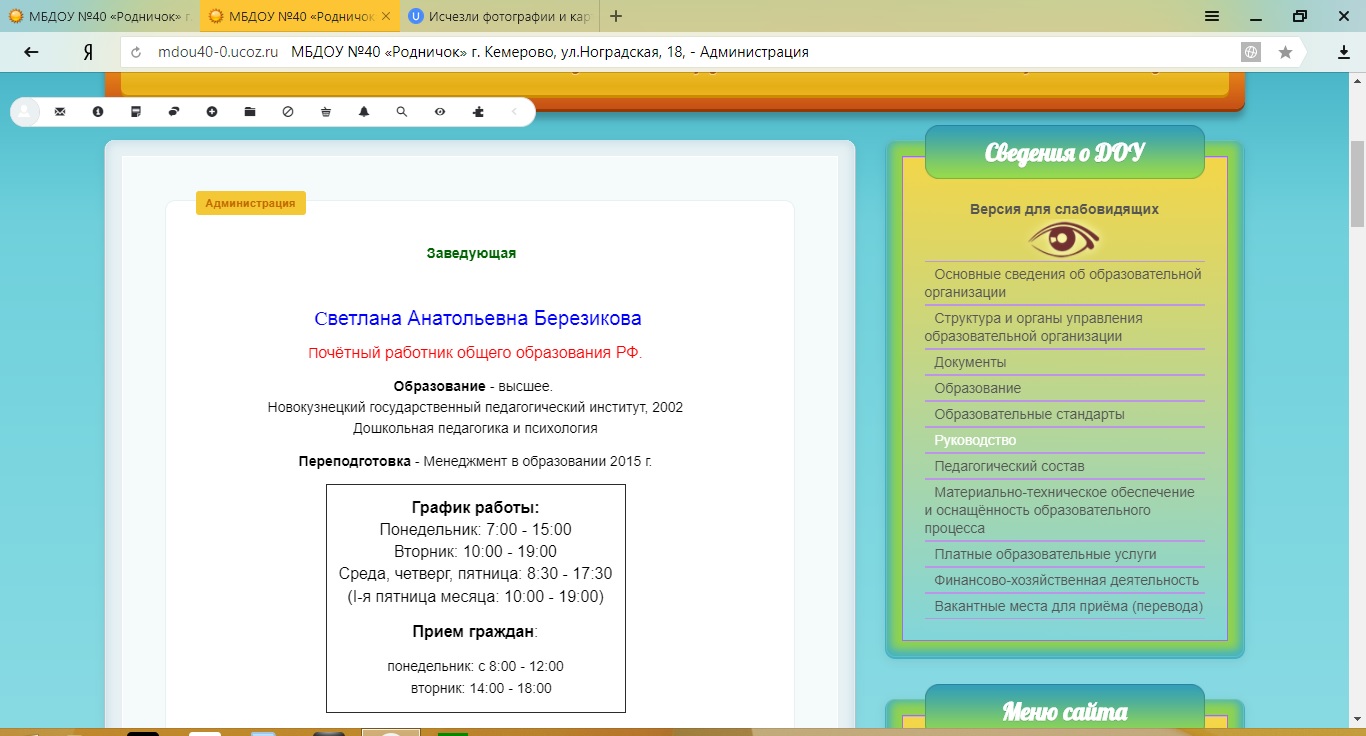The image size is (1366, 736).
Task: Click Сведения о ДОУ panel header
Action: tap(1064, 153)
